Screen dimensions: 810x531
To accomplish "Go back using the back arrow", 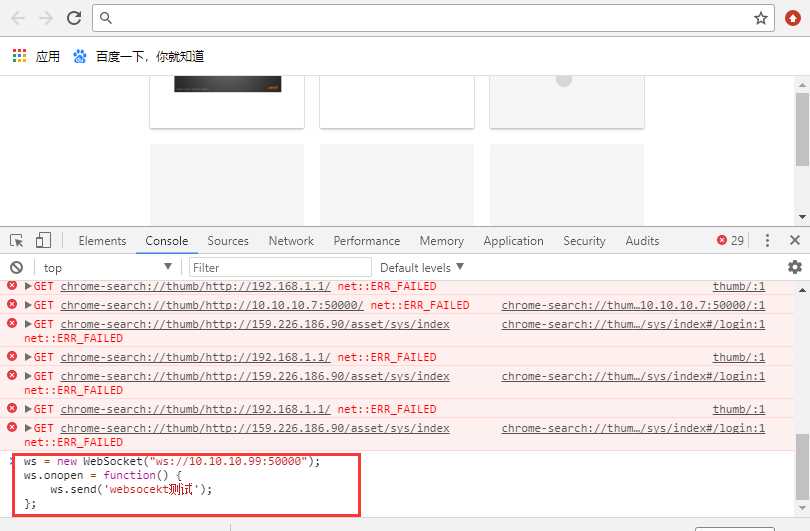I will [18, 18].
